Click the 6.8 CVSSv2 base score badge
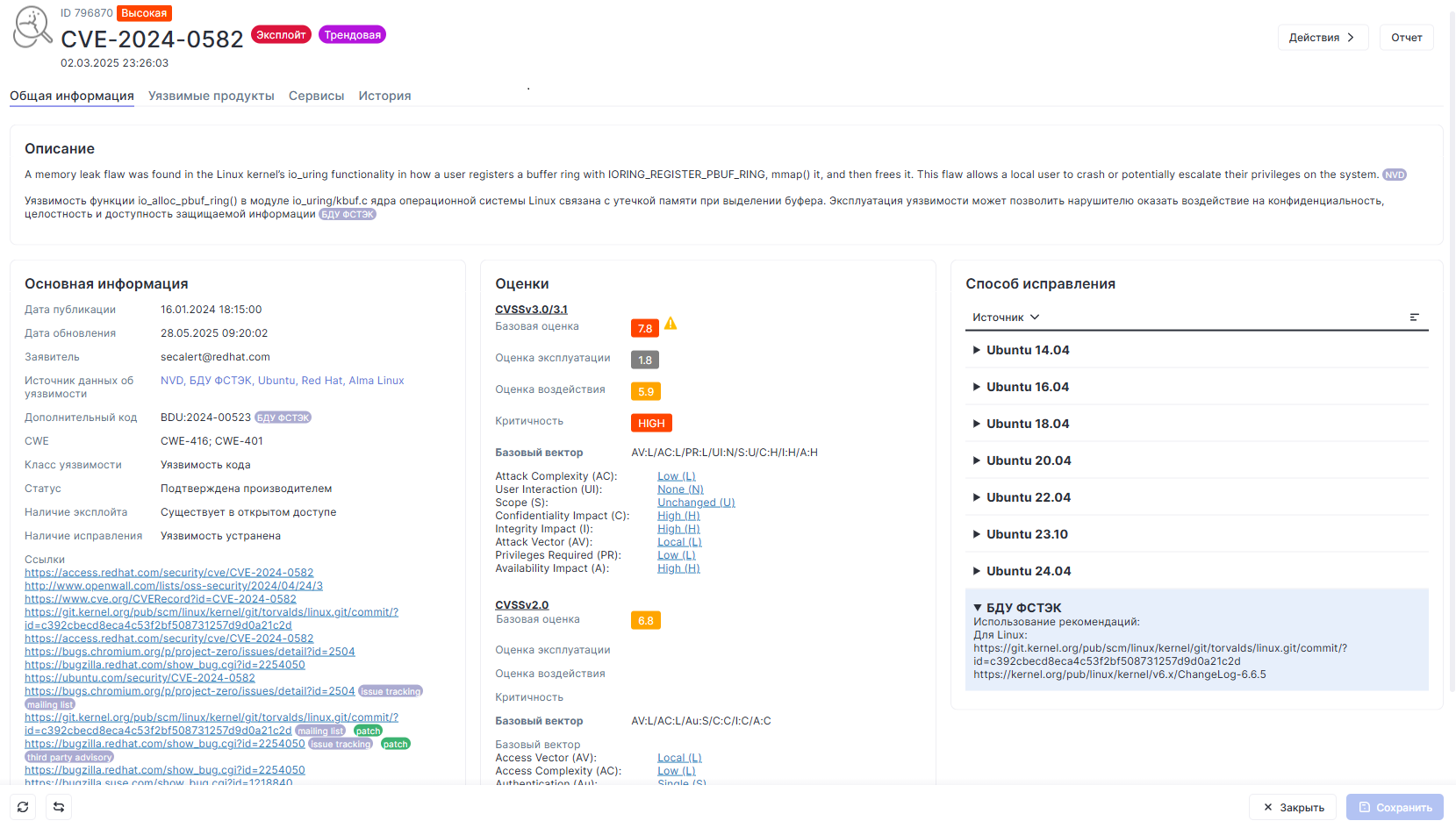 coord(646,620)
